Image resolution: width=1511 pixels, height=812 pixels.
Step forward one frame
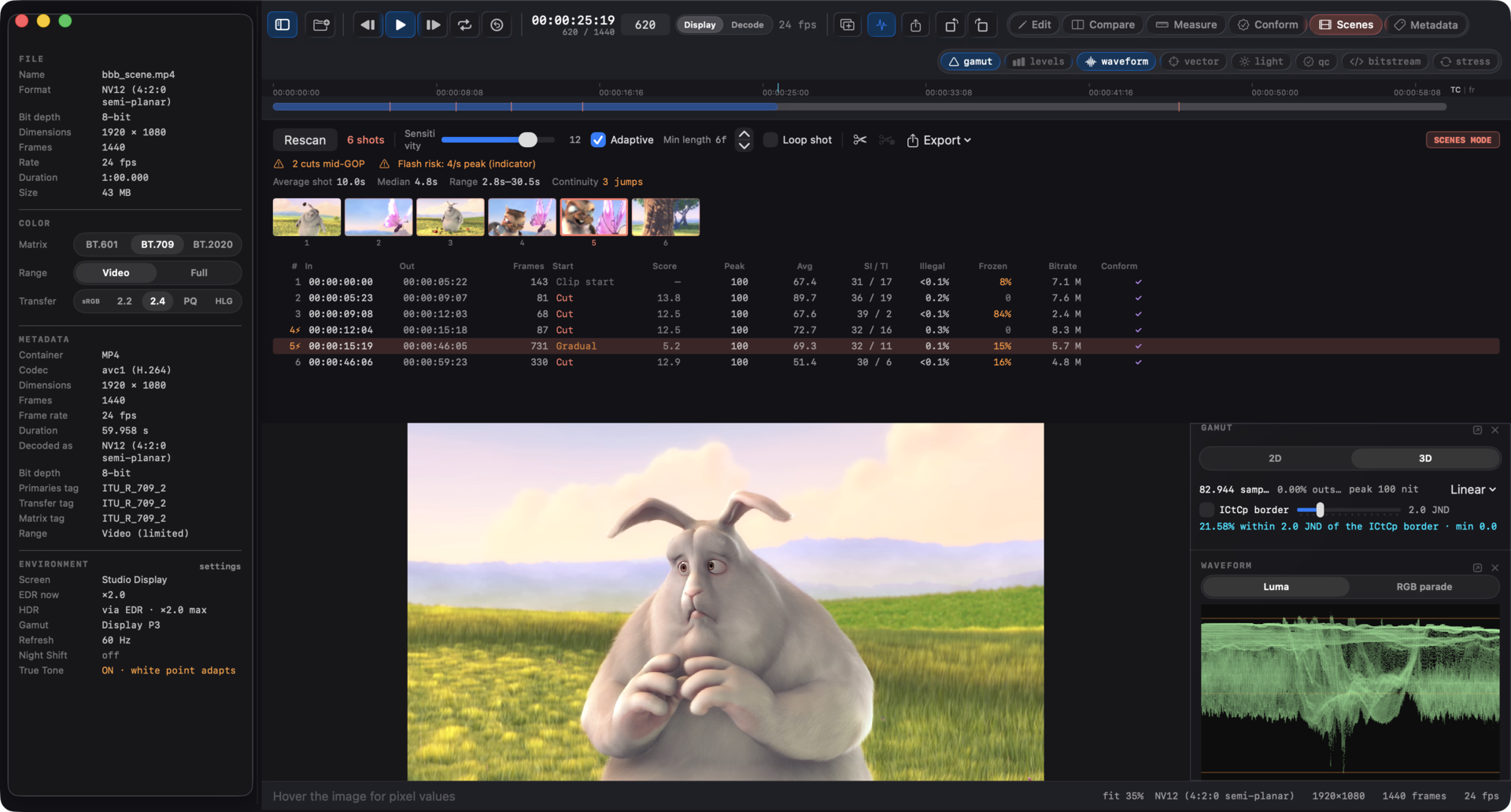pyautogui.click(x=433, y=24)
